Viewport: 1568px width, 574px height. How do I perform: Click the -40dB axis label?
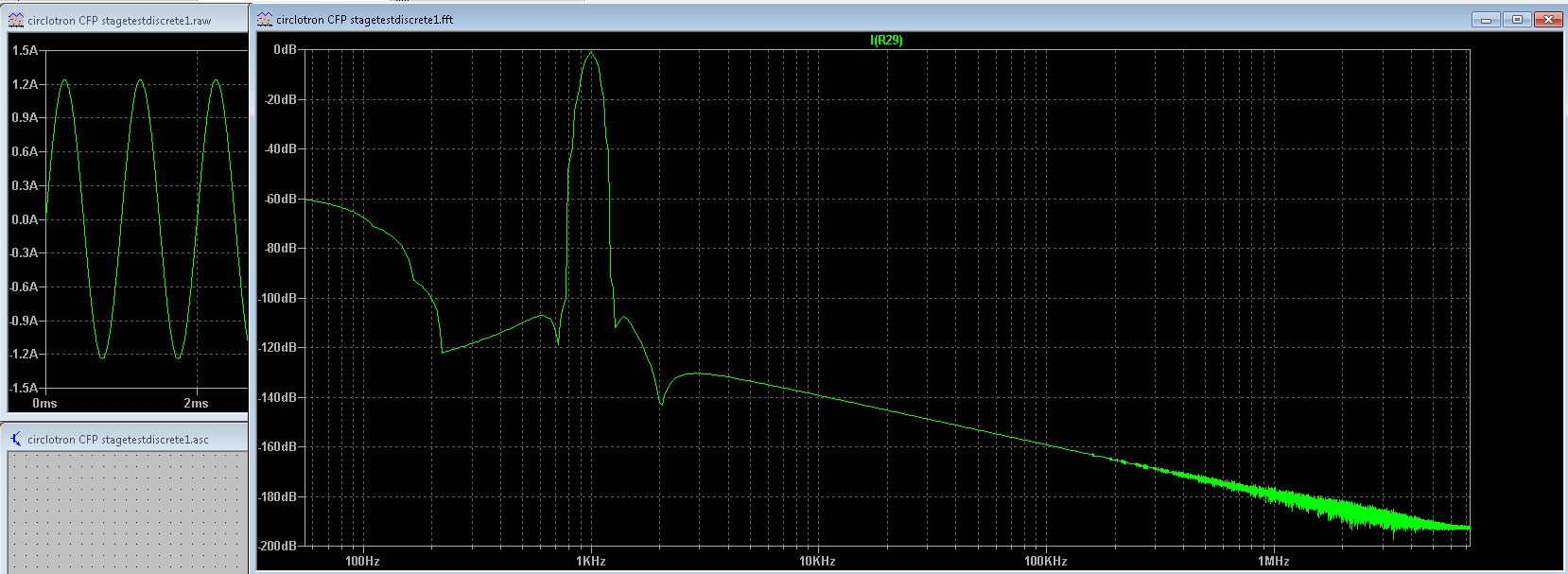click(281, 148)
